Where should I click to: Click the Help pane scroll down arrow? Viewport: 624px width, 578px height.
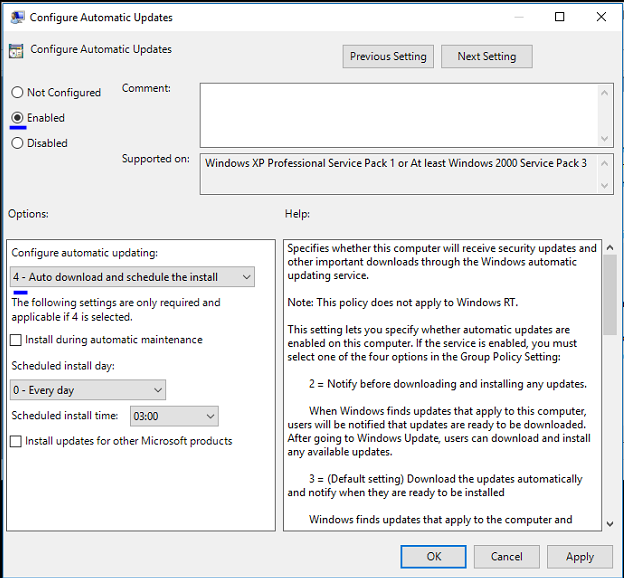click(x=610, y=523)
